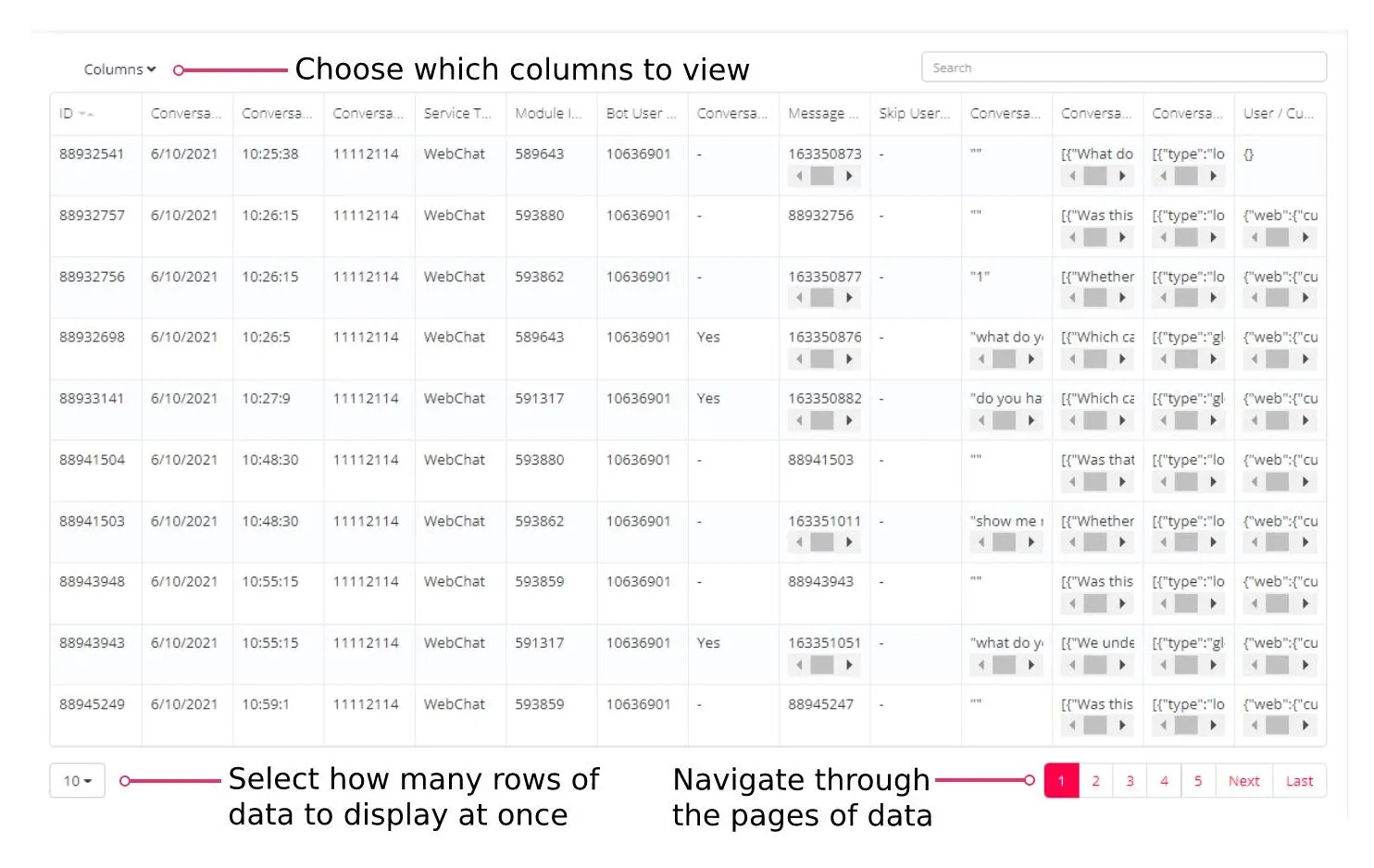
Task: Go to page 1 in pagination
Action: (1061, 781)
